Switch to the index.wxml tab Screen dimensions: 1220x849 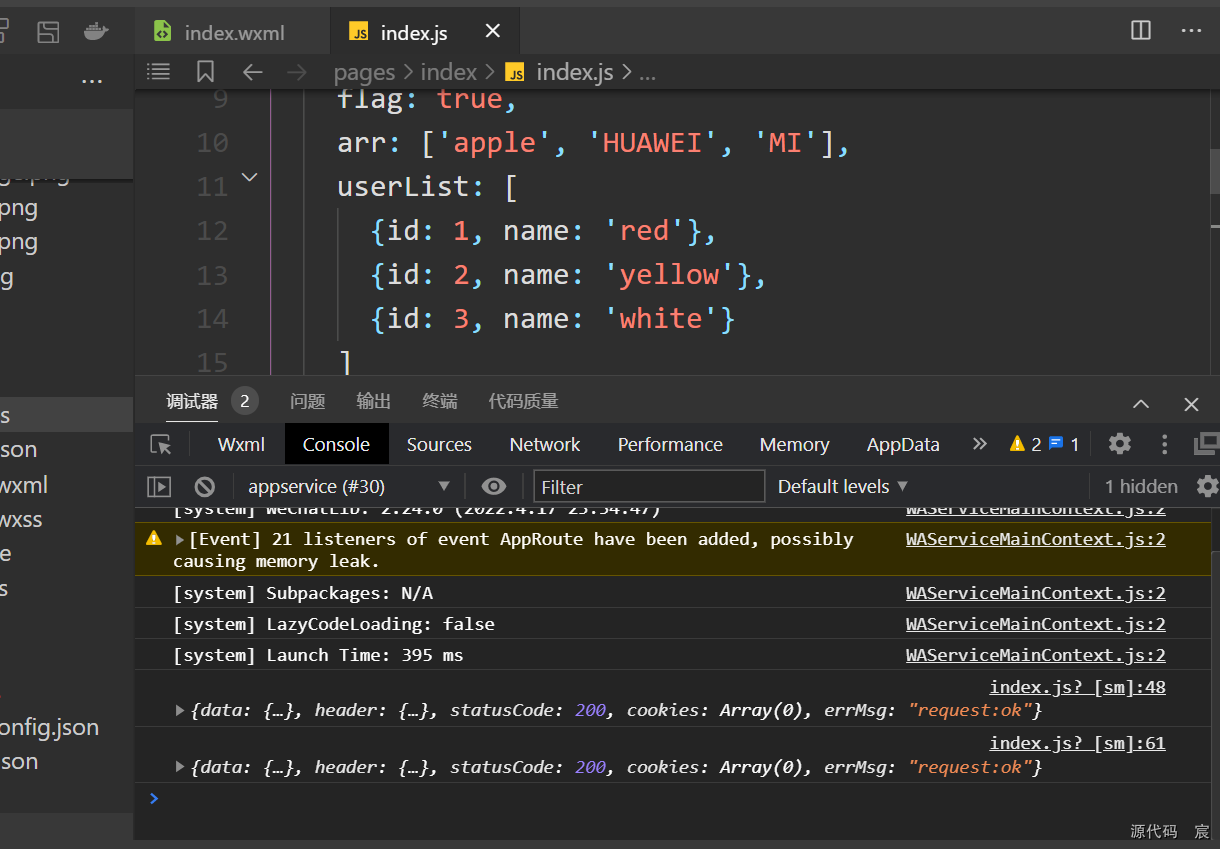click(233, 33)
